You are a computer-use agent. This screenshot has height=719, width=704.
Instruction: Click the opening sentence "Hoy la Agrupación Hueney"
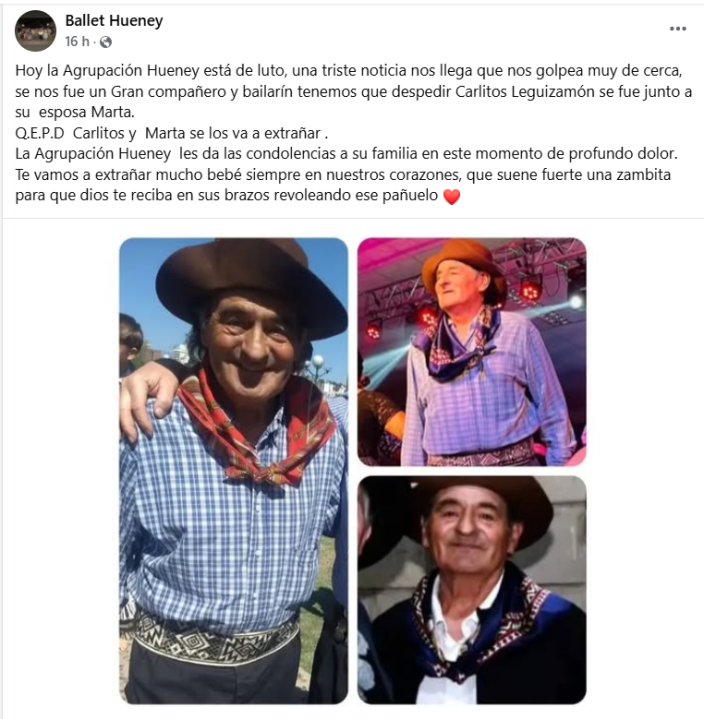107,71
